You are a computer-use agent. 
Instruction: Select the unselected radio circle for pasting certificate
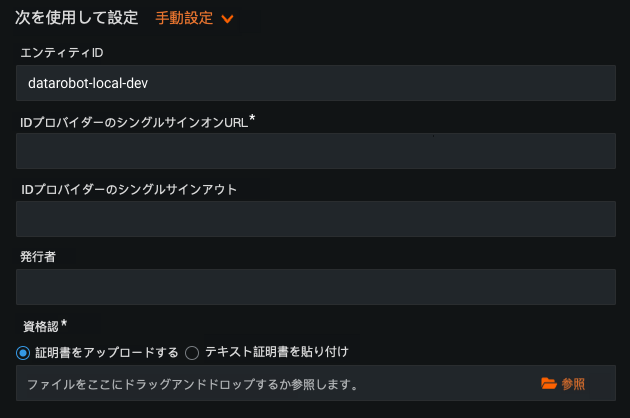(193, 352)
